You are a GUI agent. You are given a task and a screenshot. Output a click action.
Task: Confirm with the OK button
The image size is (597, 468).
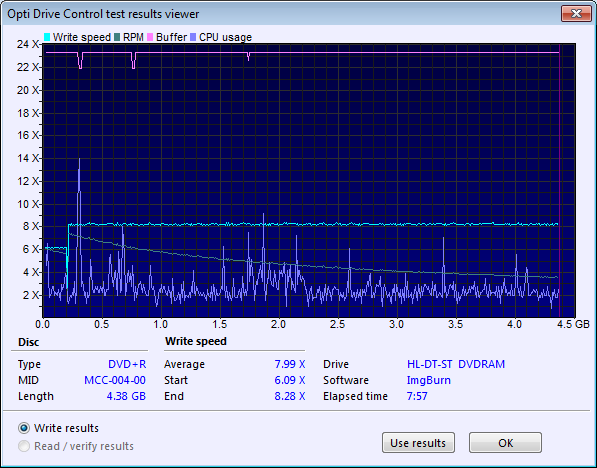(505, 443)
